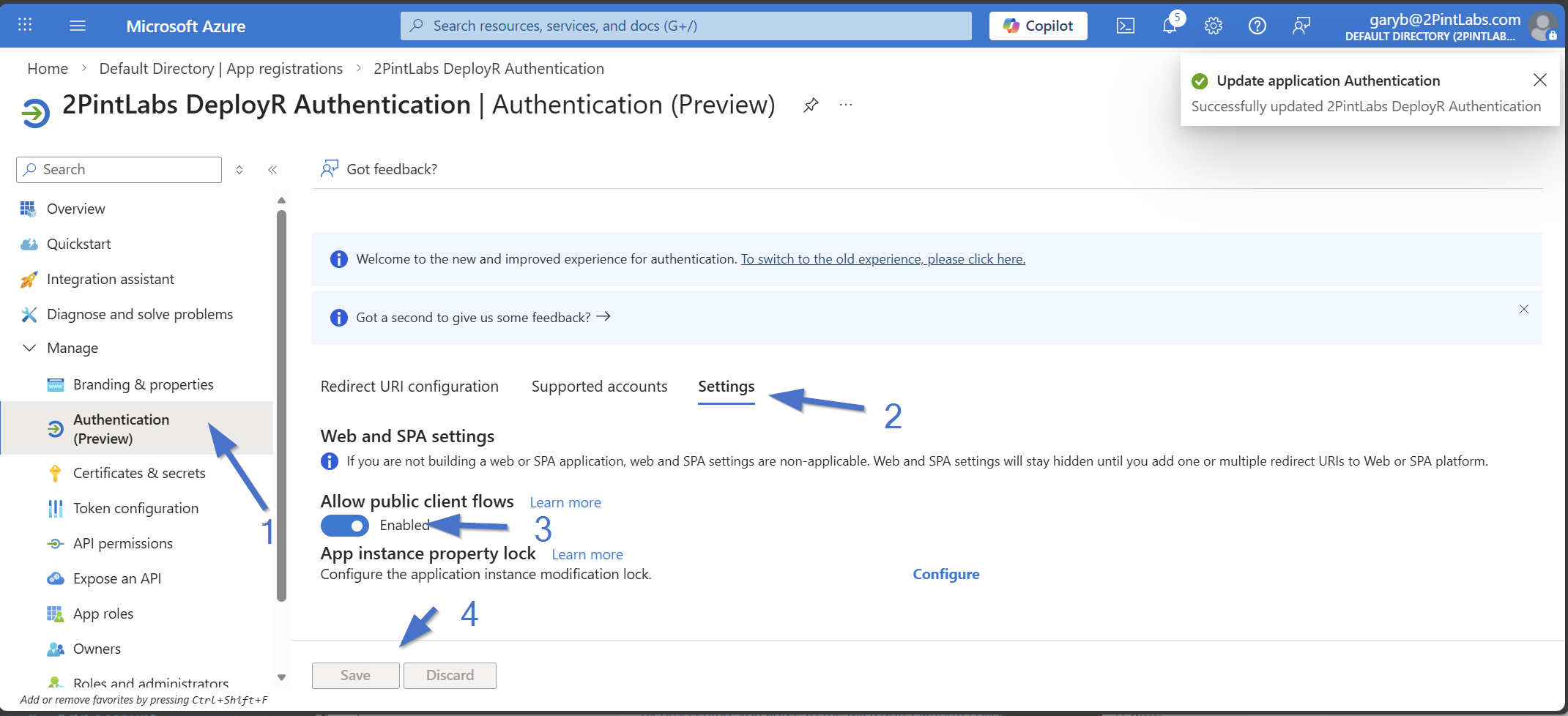The width and height of the screenshot is (1568, 716).
Task: Click the top search resources field
Action: coord(685,26)
